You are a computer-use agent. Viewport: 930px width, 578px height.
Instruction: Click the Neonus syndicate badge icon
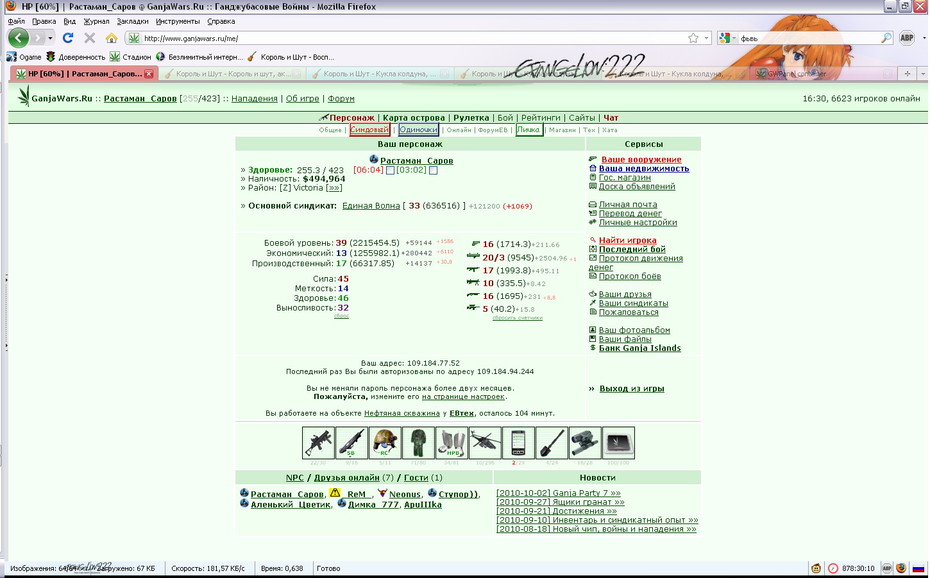pyautogui.click(x=383, y=493)
